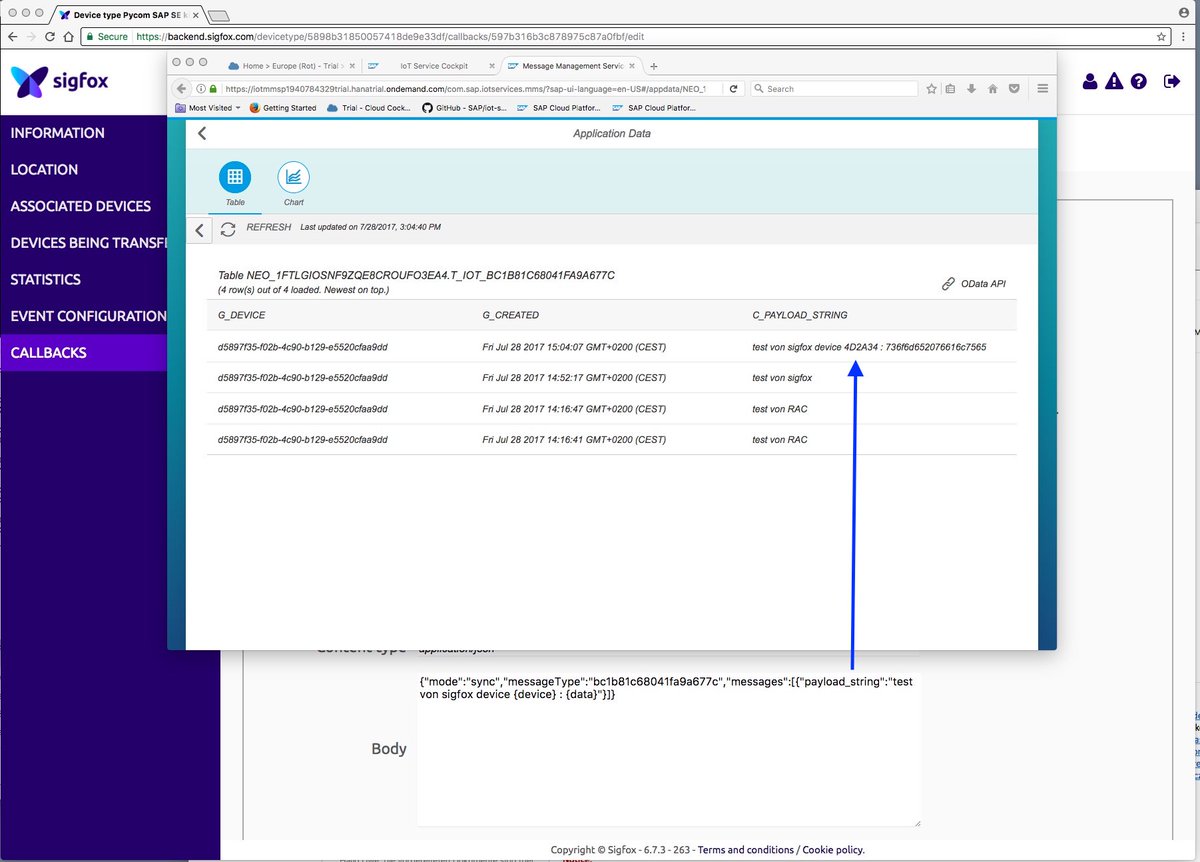Open Chrome three-dot menu
This screenshot has height=862, width=1200.
point(1186,36)
